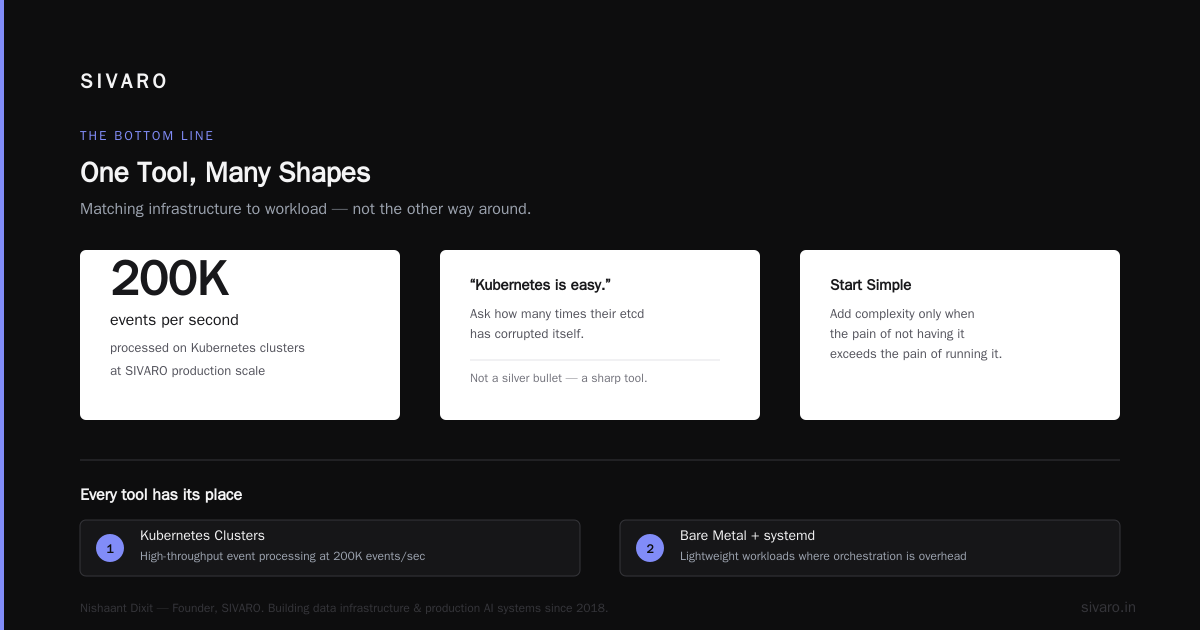Select the 'Start Simple' card heading
1200x630 pixels.
(870, 285)
